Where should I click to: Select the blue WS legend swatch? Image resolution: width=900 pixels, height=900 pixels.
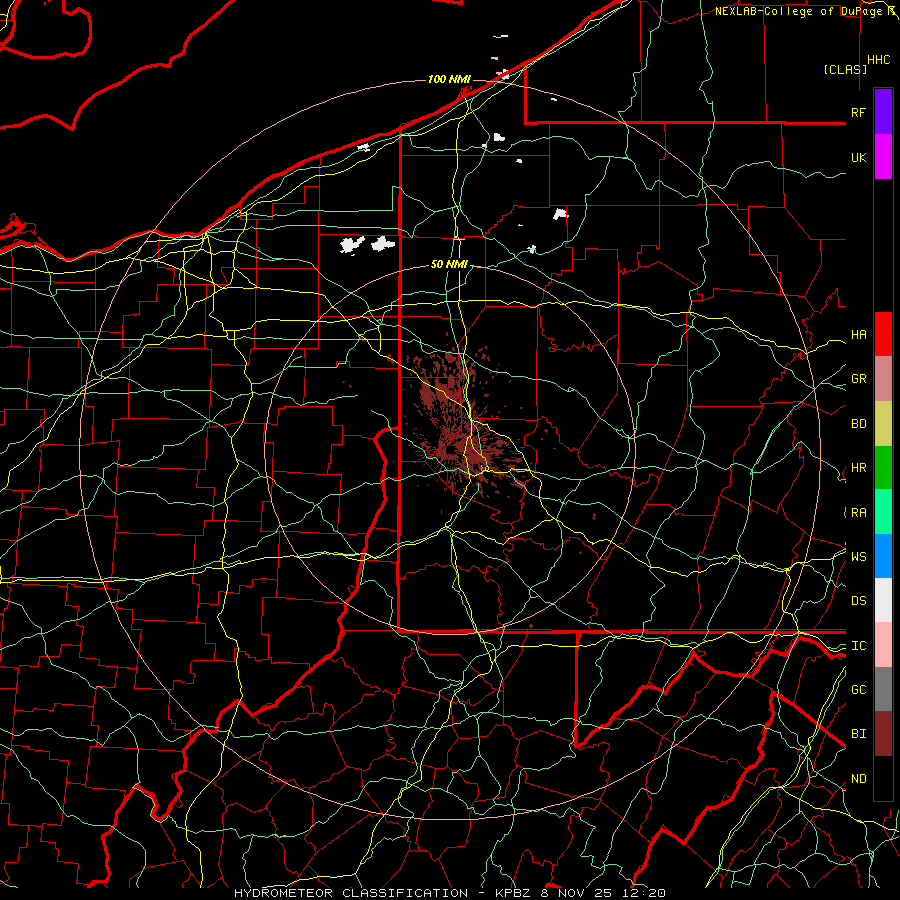883,556
